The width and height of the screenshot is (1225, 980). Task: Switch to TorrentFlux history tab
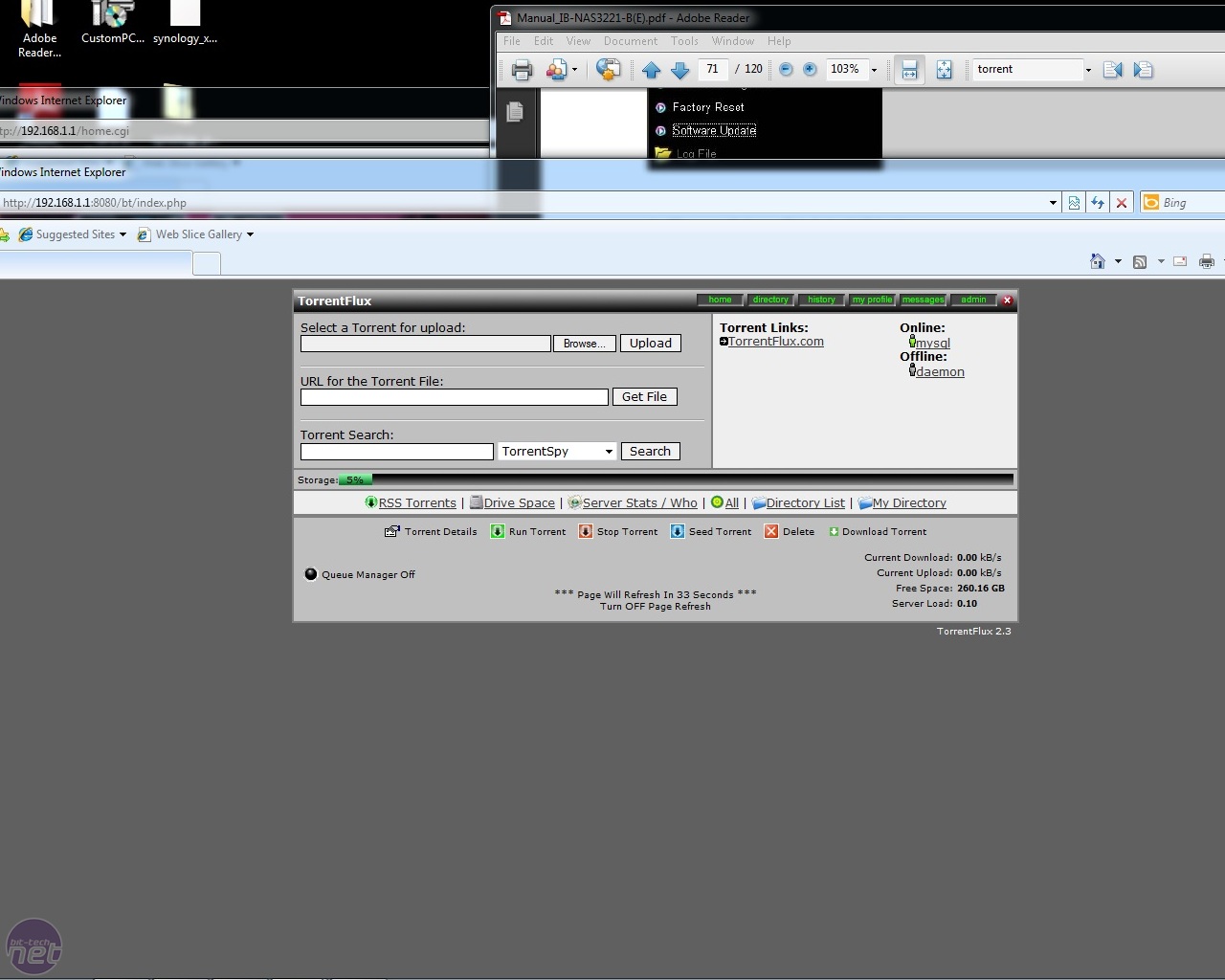click(821, 300)
